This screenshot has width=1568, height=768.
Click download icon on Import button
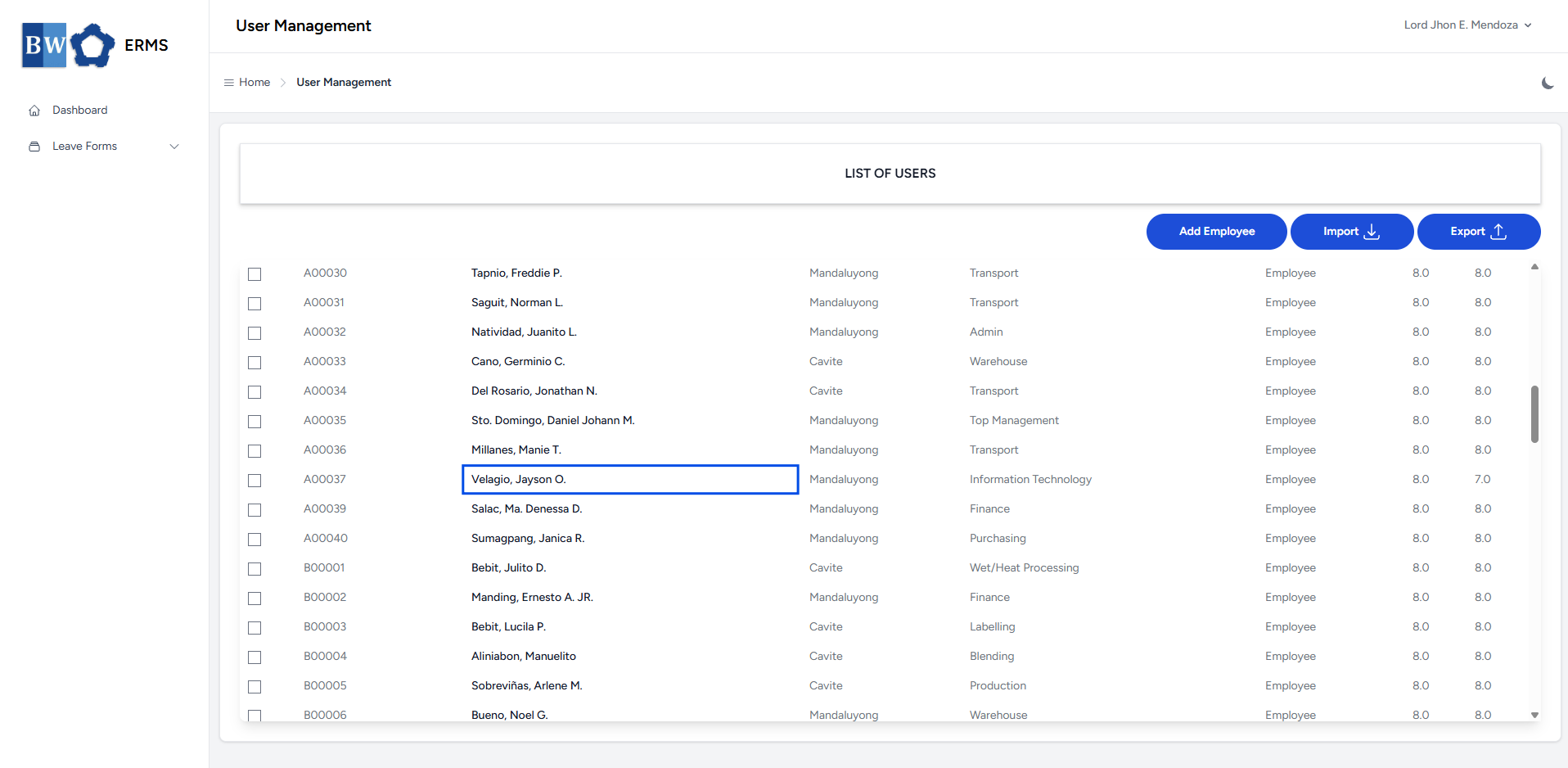pyautogui.click(x=1372, y=232)
